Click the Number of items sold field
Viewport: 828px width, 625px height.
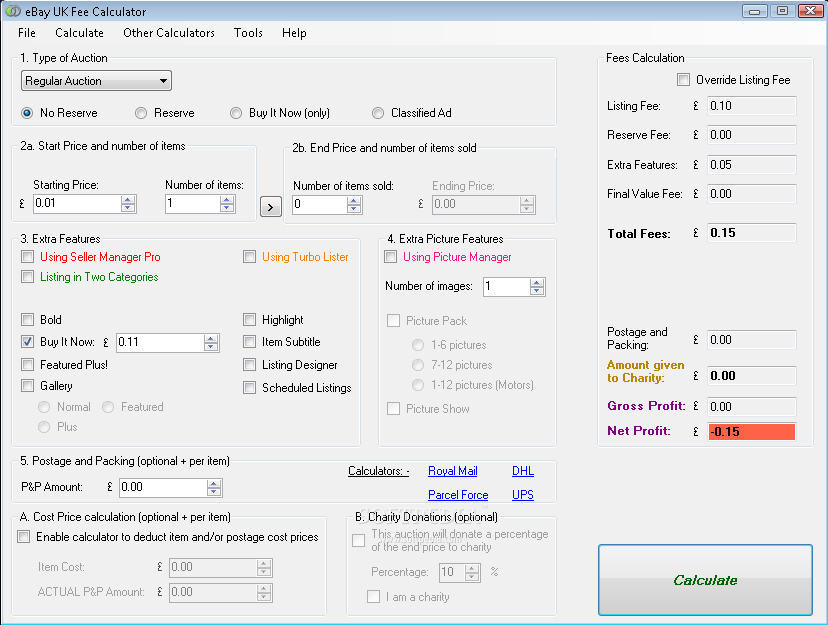(320, 205)
